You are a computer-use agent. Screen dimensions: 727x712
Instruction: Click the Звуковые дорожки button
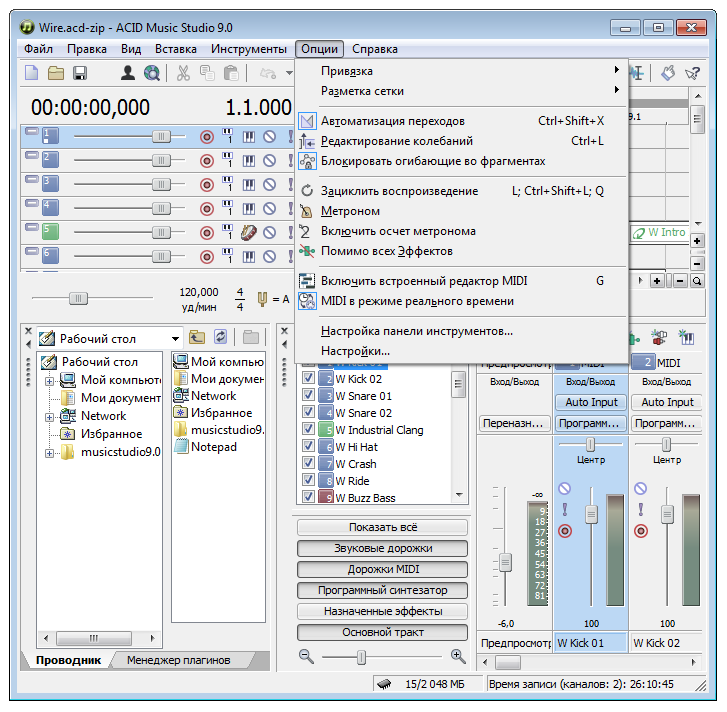coord(383,548)
